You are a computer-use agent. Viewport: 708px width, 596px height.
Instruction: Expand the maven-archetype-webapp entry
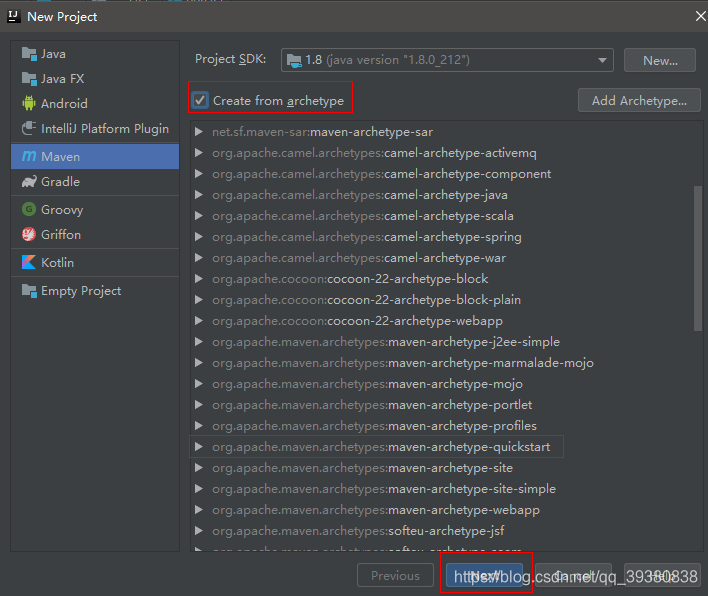[198, 510]
